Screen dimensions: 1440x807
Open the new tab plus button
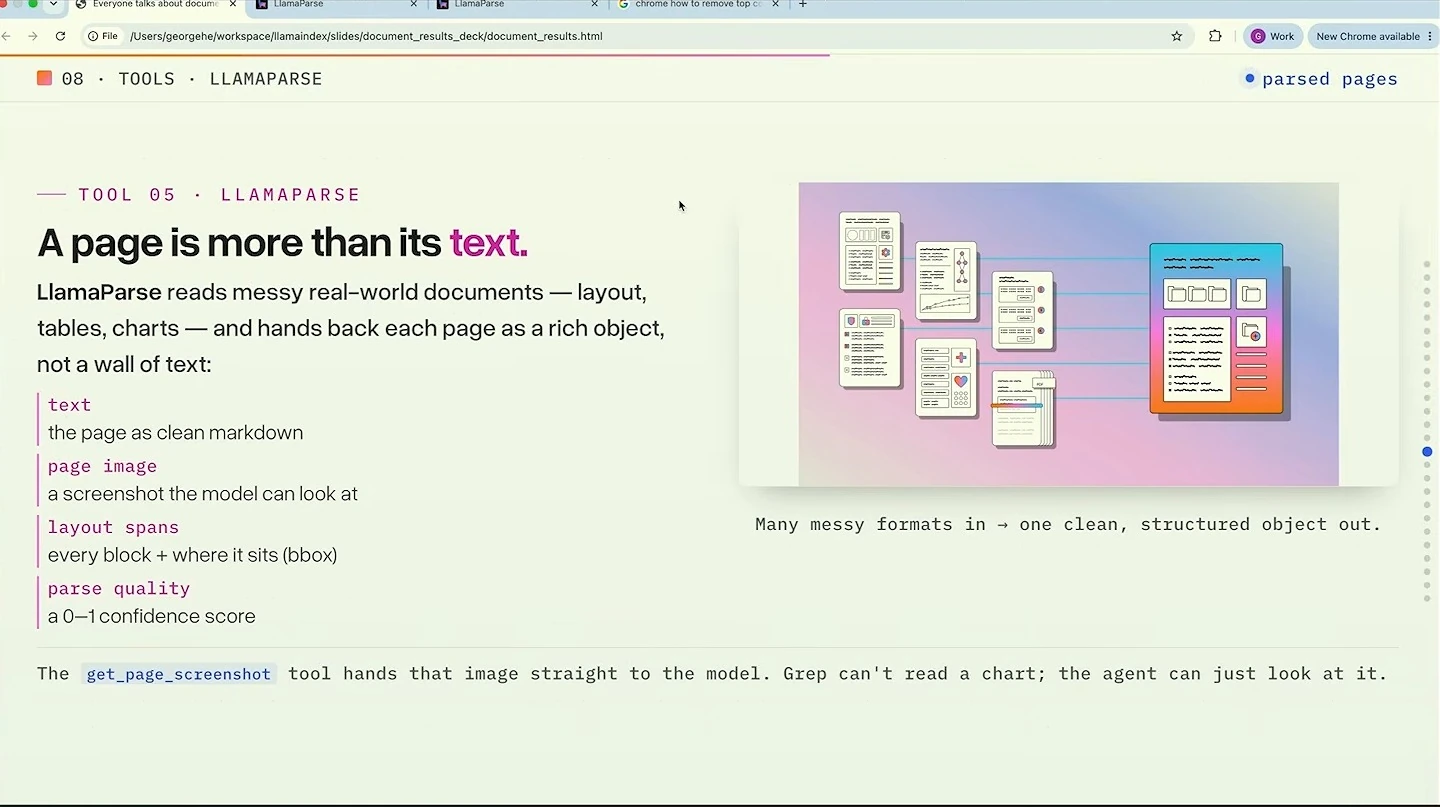[x=802, y=5]
